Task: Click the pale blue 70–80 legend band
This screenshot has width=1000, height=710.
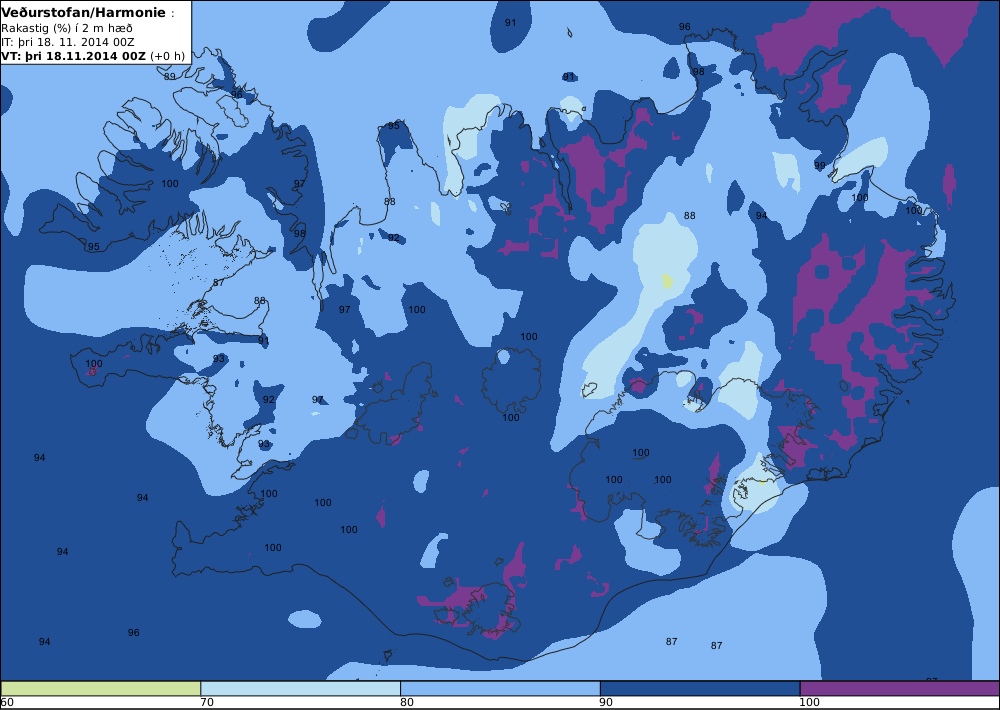Action: point(300,688)
